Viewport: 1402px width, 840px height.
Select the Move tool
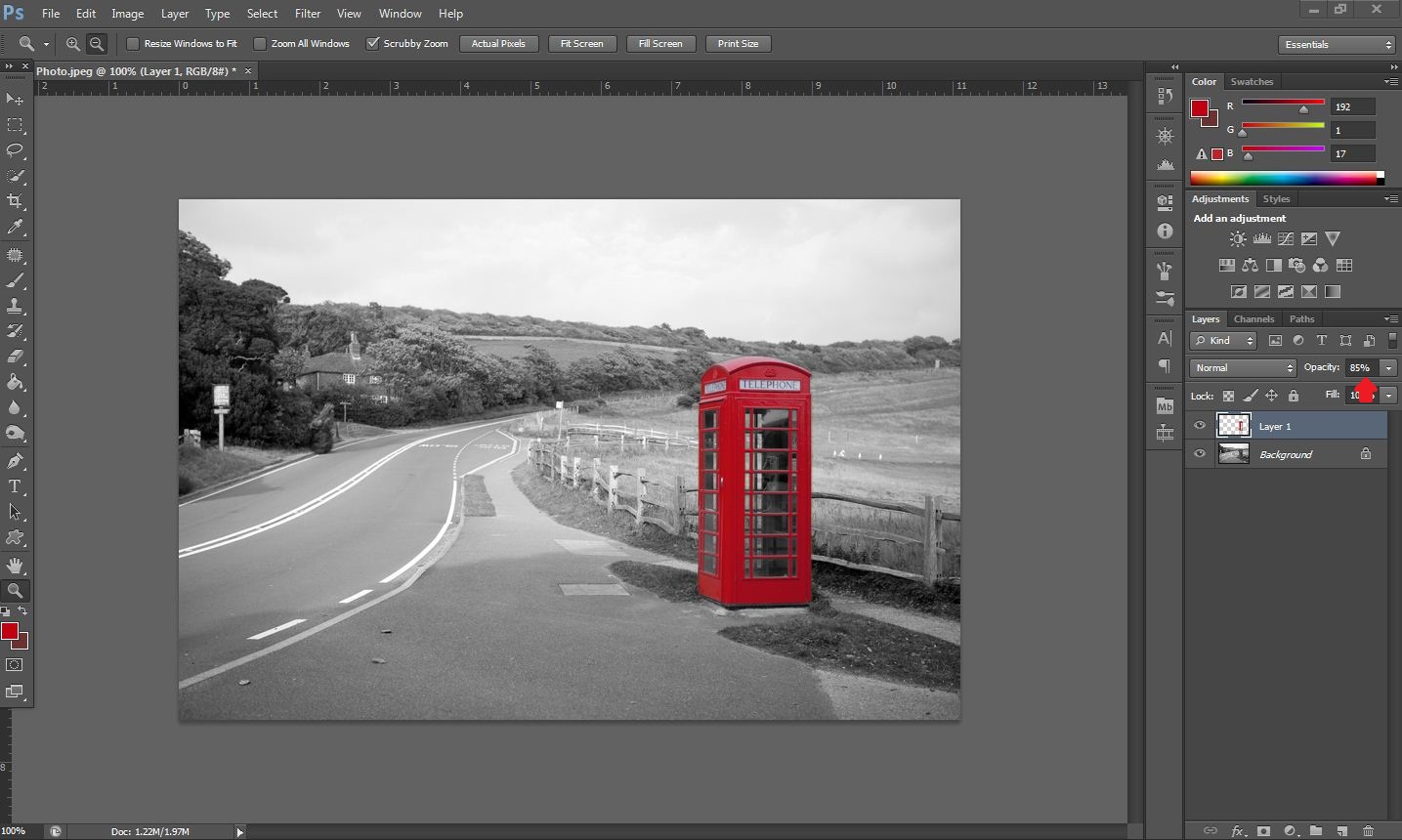[x=14, y=99]
